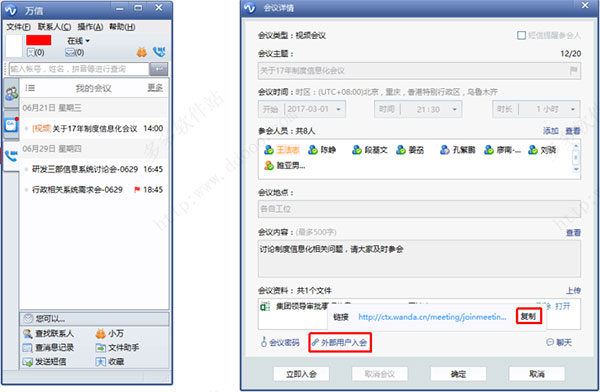Click the Excel file attachment icon

point(265,307)
